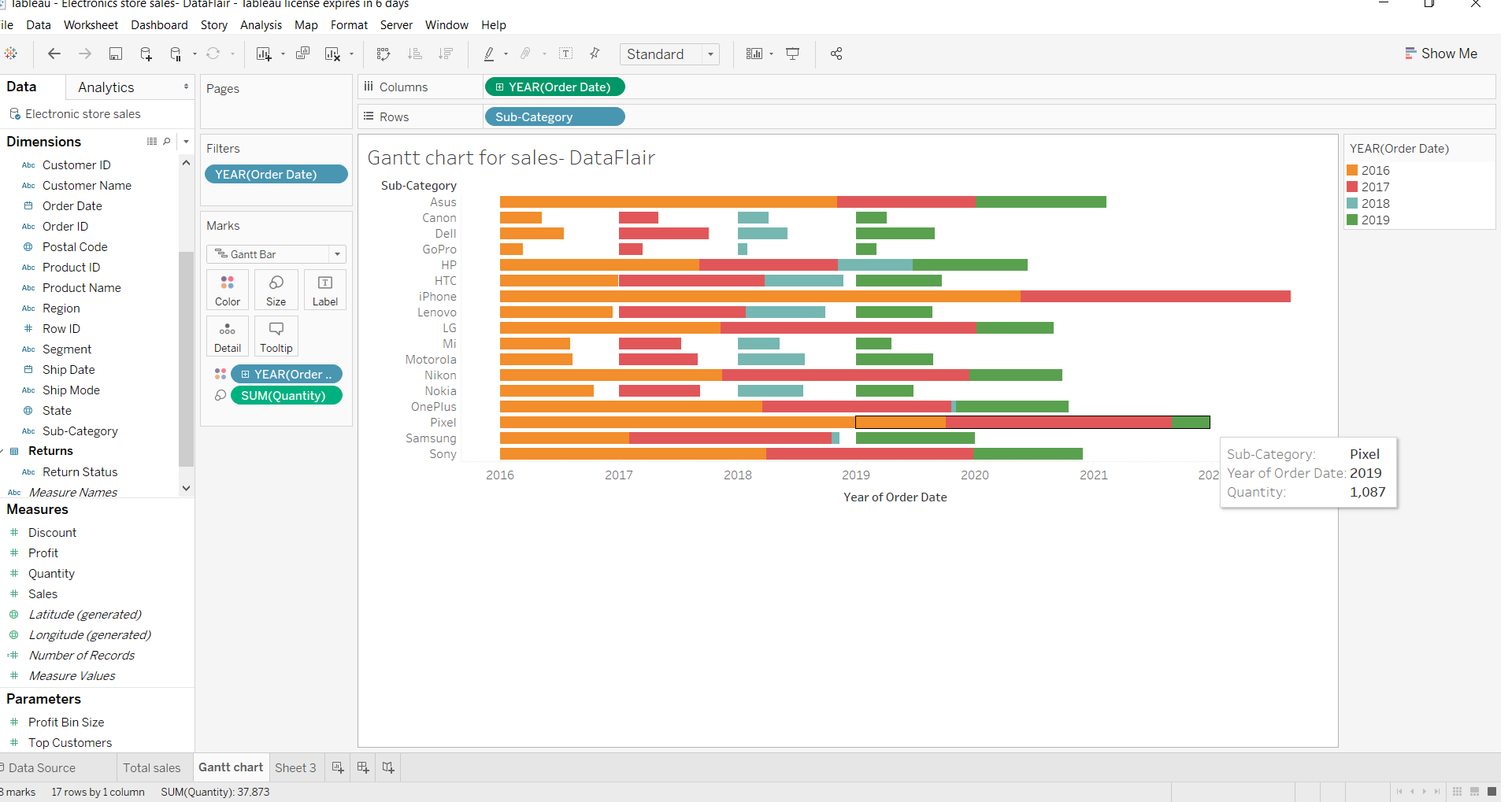The width and height of the screenshot is (1512, 802).
Task: Pin the toolbar with the pin icon
Action: [595, 54]
